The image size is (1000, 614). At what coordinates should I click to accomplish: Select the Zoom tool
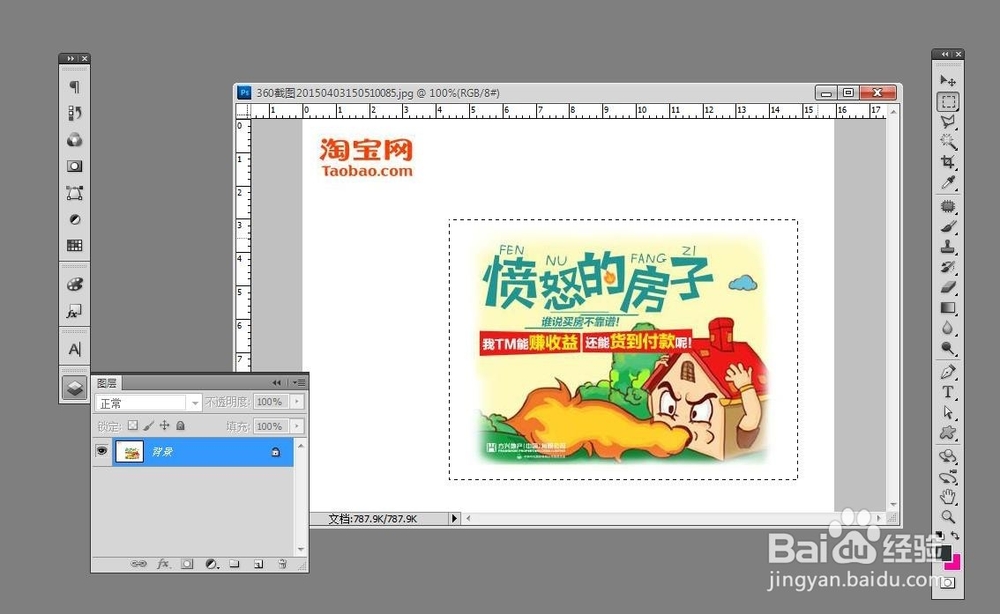948,516
